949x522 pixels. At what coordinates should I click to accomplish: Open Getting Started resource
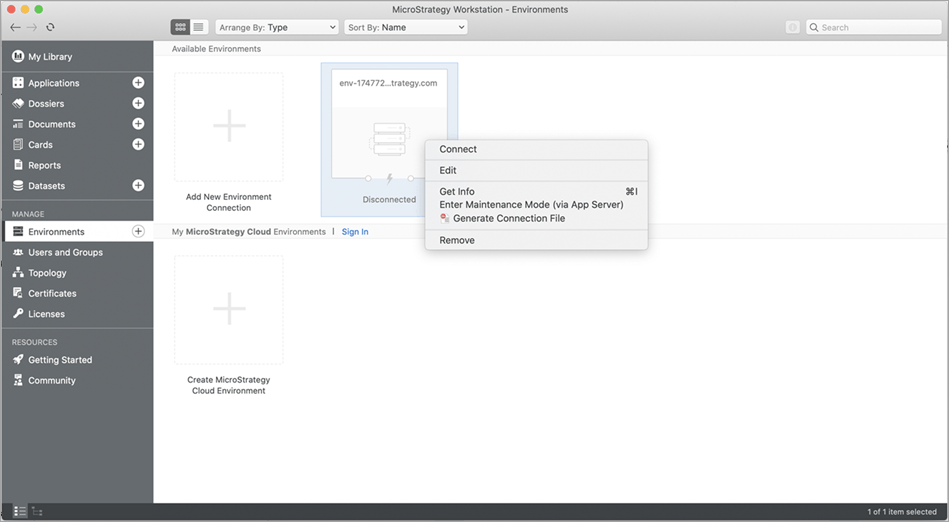point(59,360)
